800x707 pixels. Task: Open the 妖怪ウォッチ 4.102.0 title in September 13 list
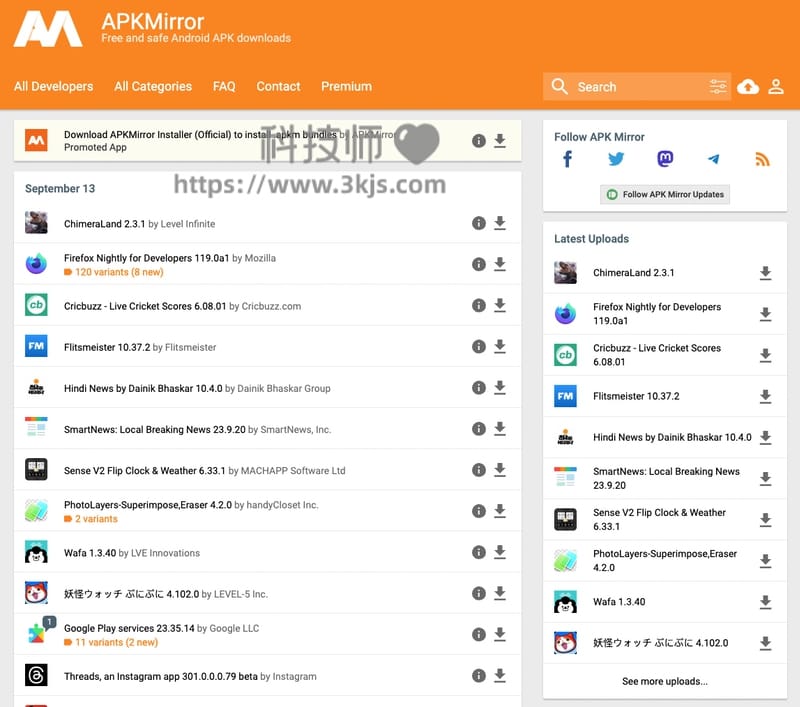(x=132, y=594)
